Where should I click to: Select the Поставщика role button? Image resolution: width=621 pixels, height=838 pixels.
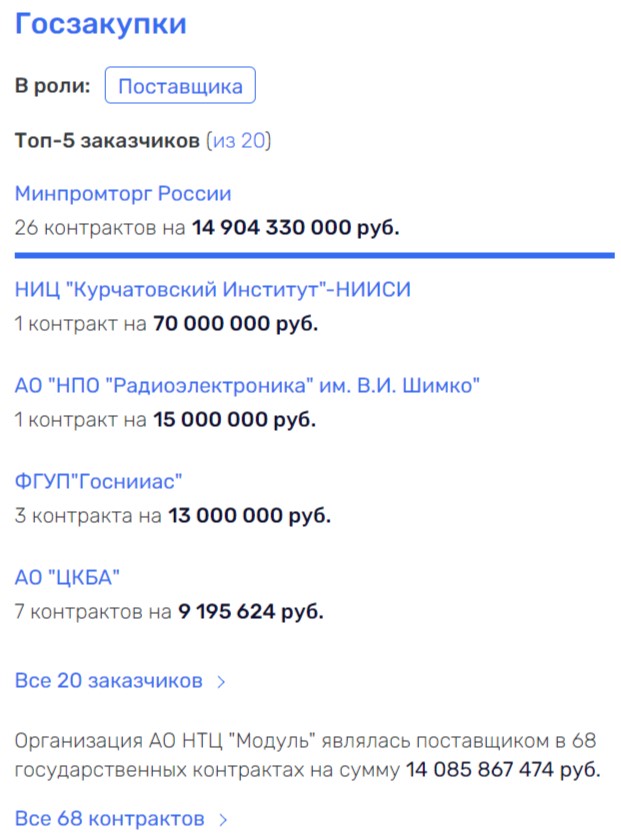180,85
